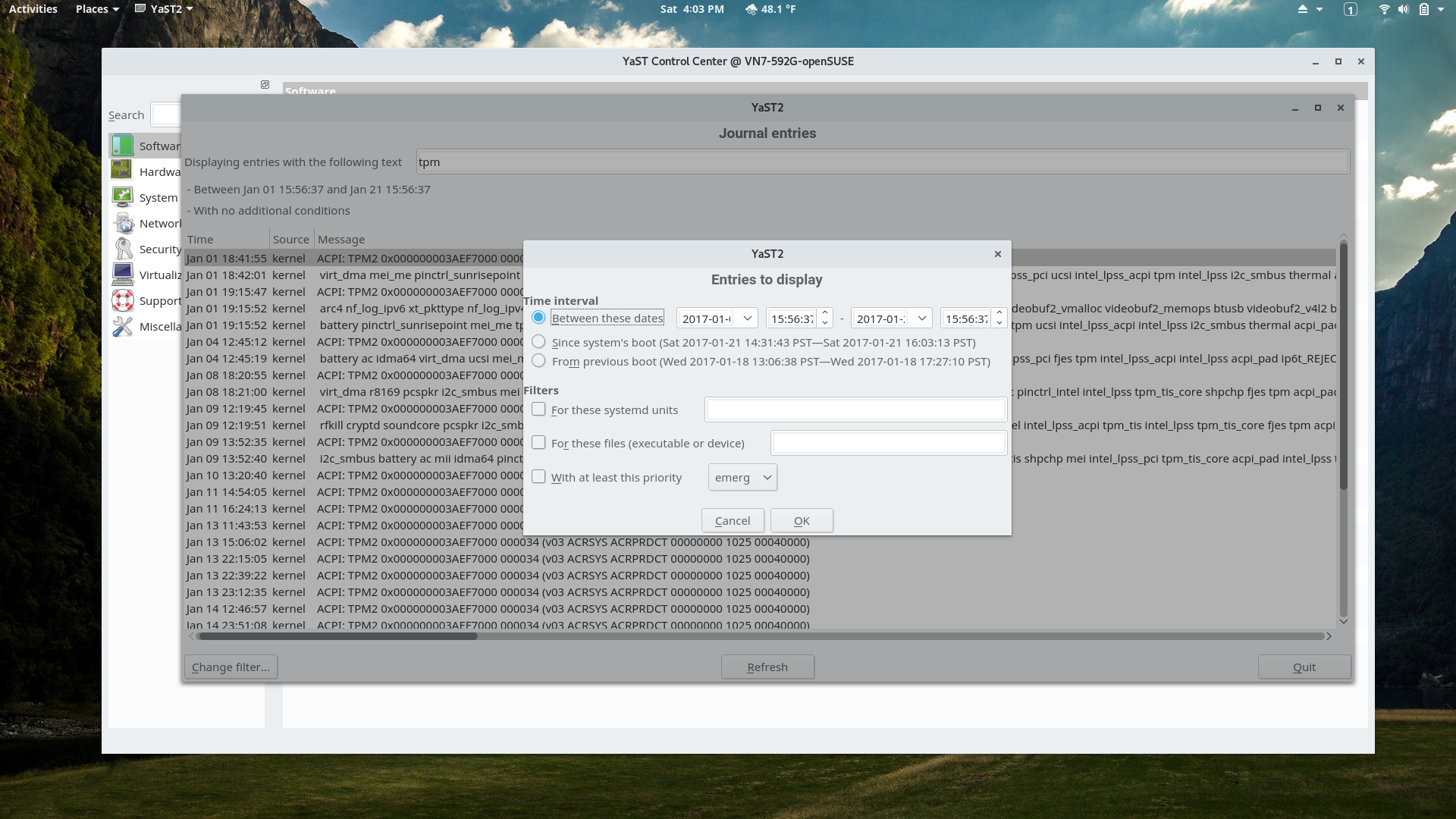Open Hardware category icon in YaST sidebar

coord(122,171)
